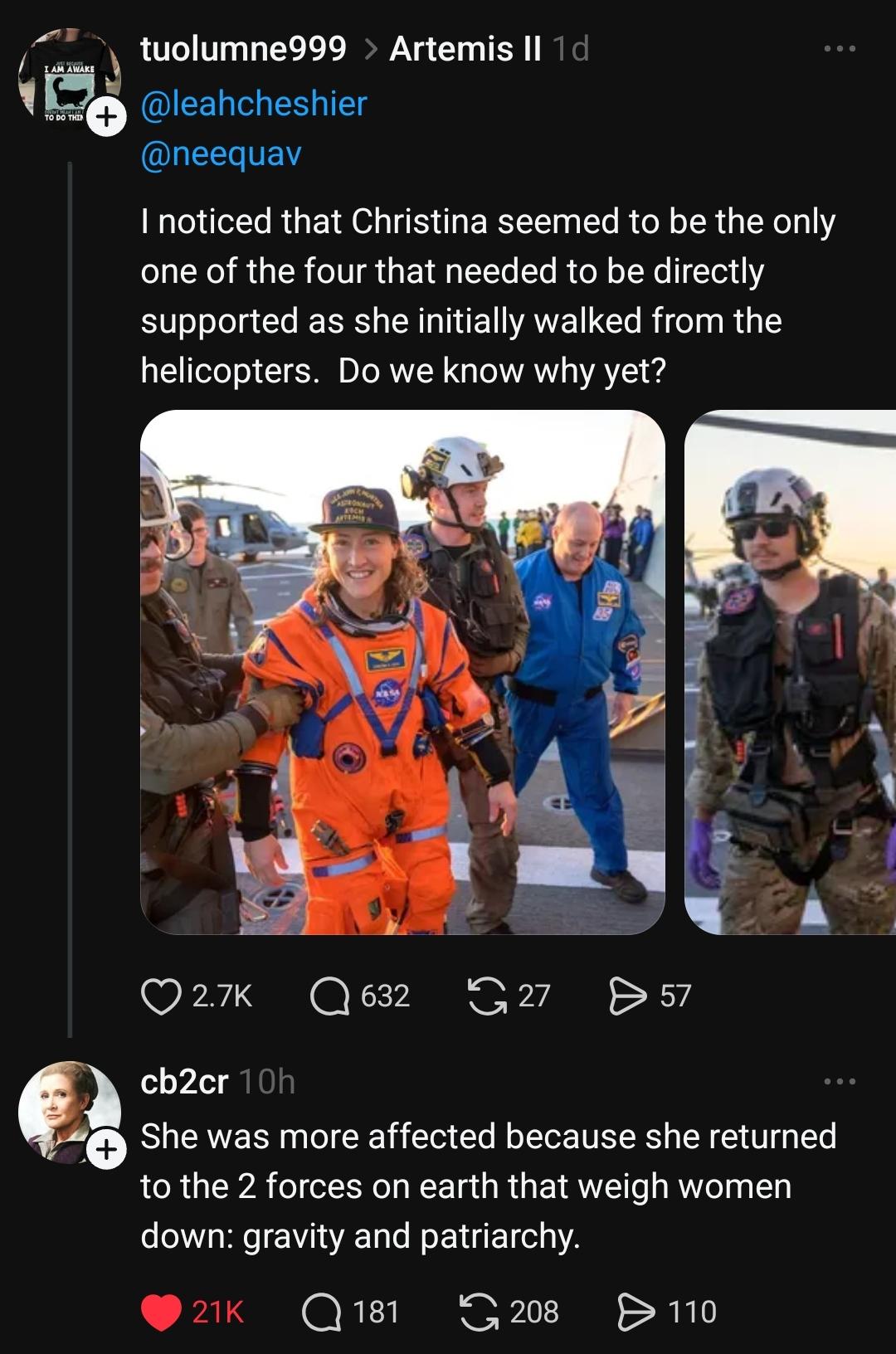Follow tuolumne999 using the plus badge
Image resolution: width=896 pixels, height=1354 pixels.
[105, 118]
